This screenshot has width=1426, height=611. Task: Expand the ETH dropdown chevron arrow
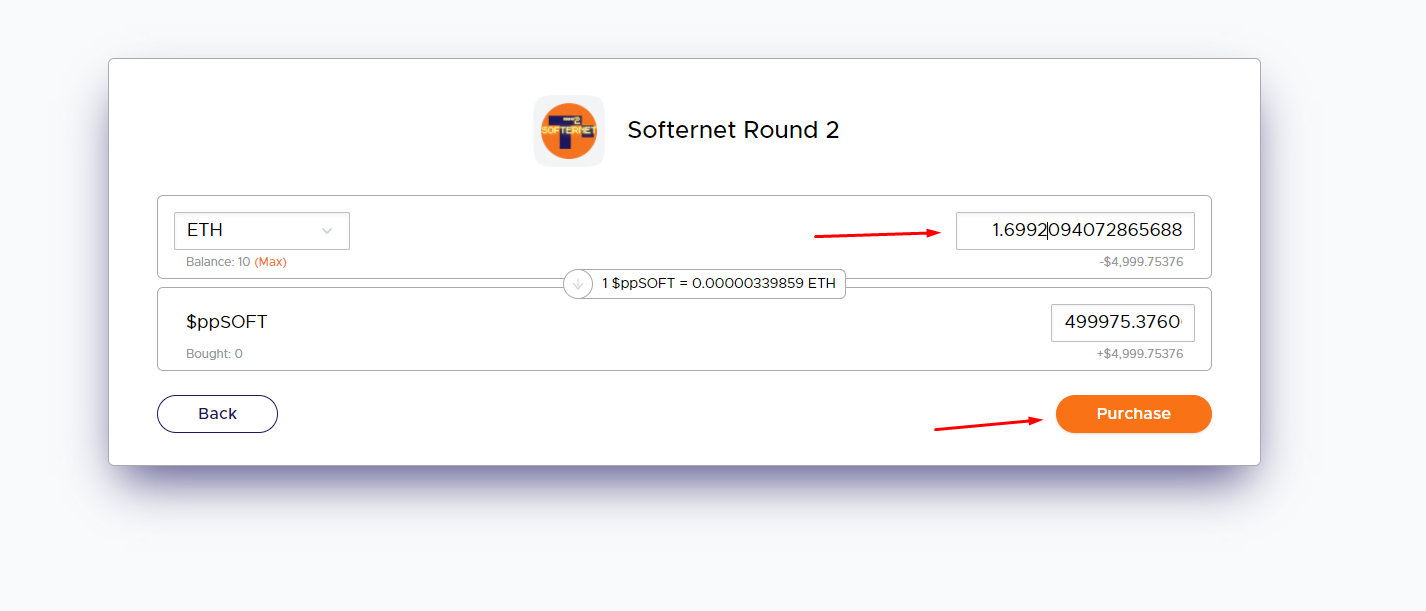coord(327,231)
